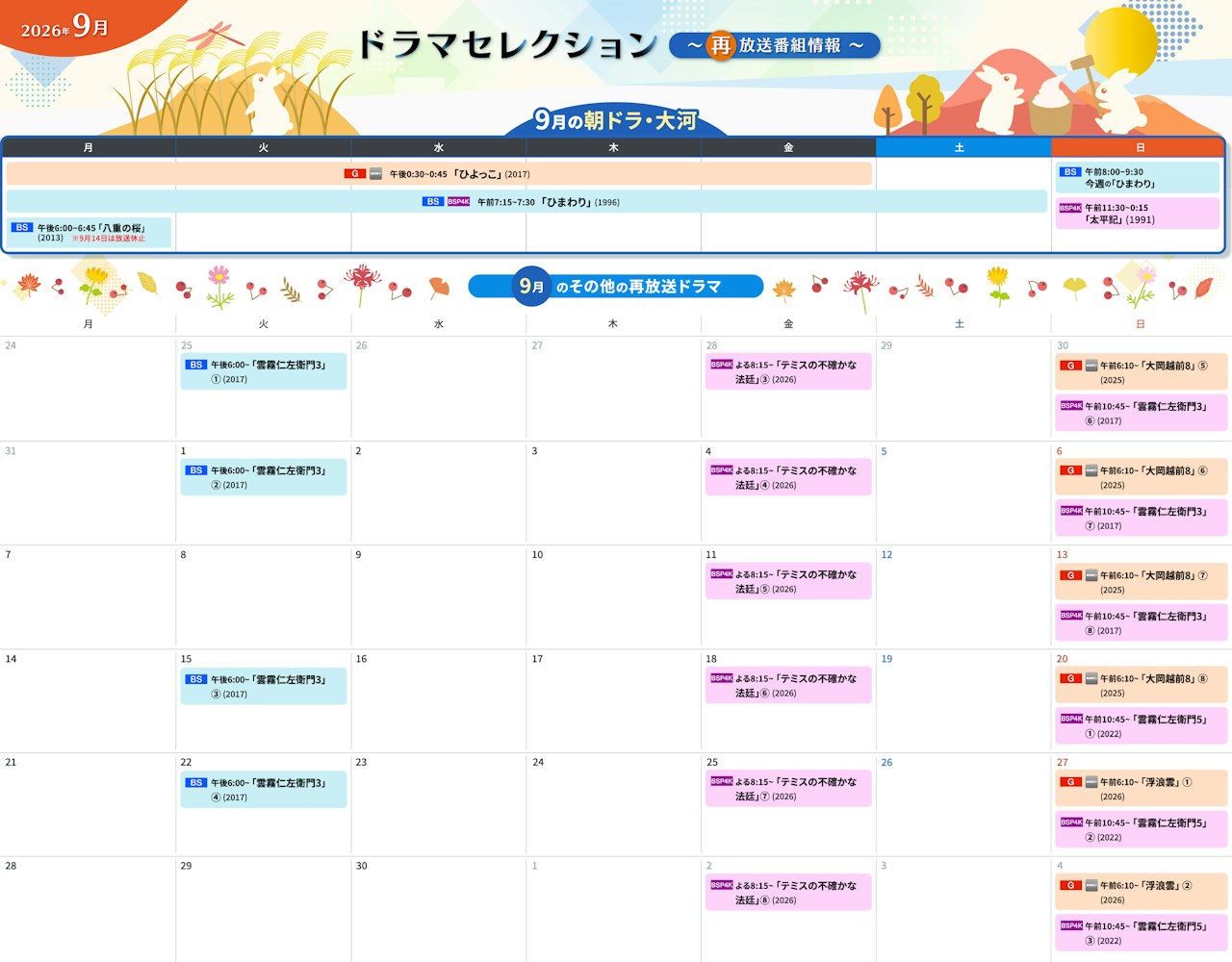
Task: Click the G badge of 浮浪雲 ①
Action: (1070, 782)
